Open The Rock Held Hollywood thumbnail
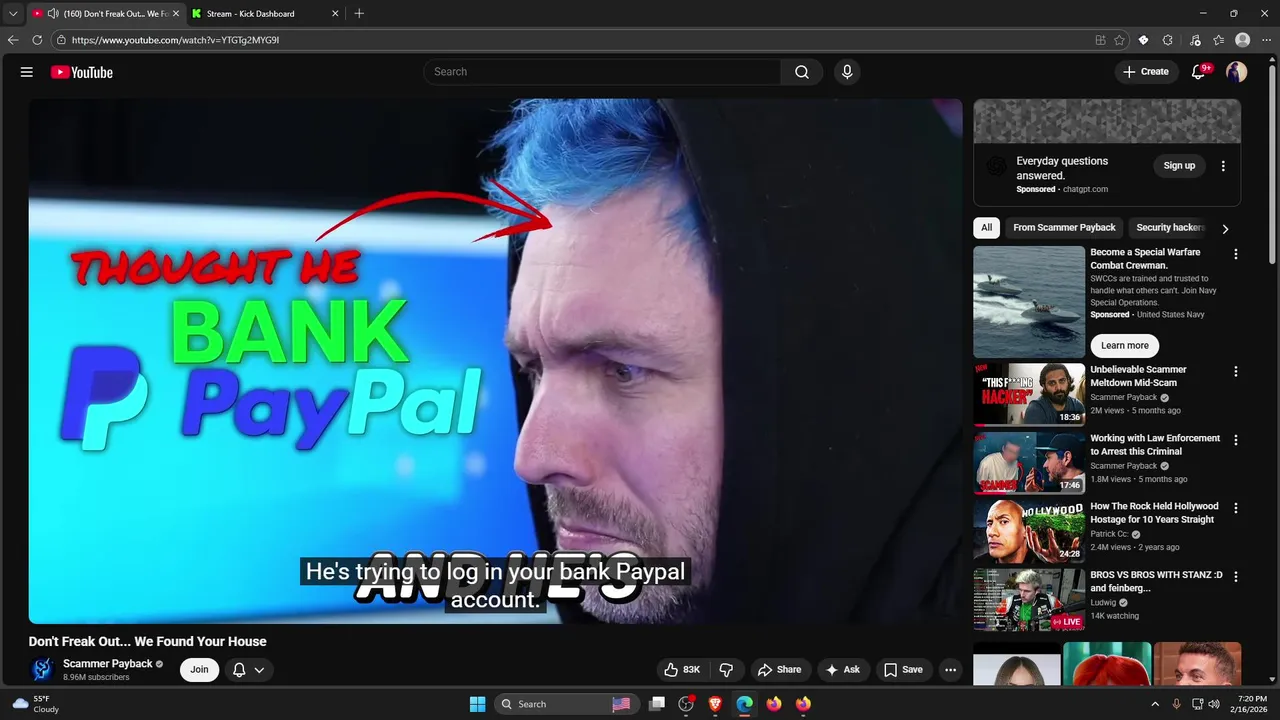Viewport: 1280px width, 720px height. (1029, 532)
